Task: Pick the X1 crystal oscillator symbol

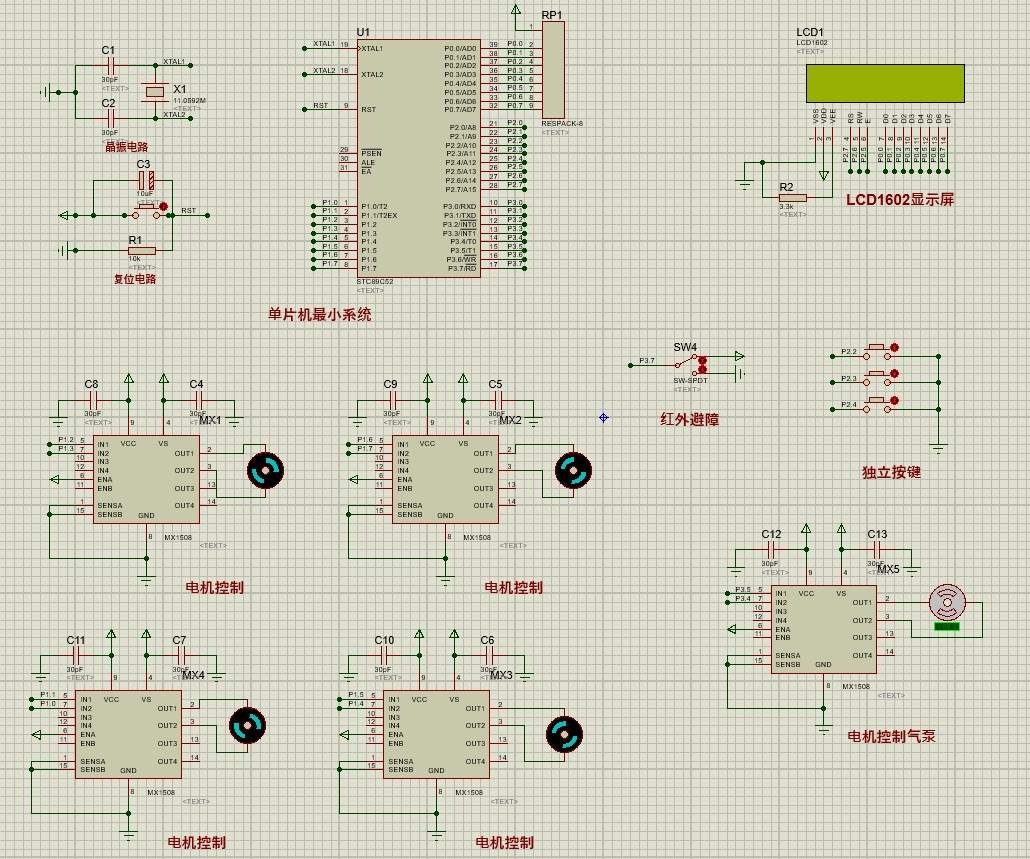Action: tap(155, 91)
